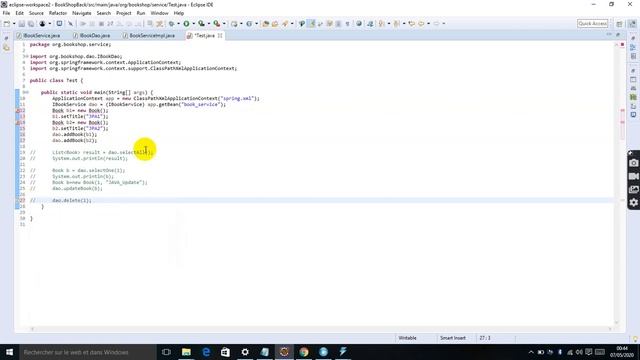Expand the Back navigation history dropdown
The image size is (640, 360).
click(429, 24)
